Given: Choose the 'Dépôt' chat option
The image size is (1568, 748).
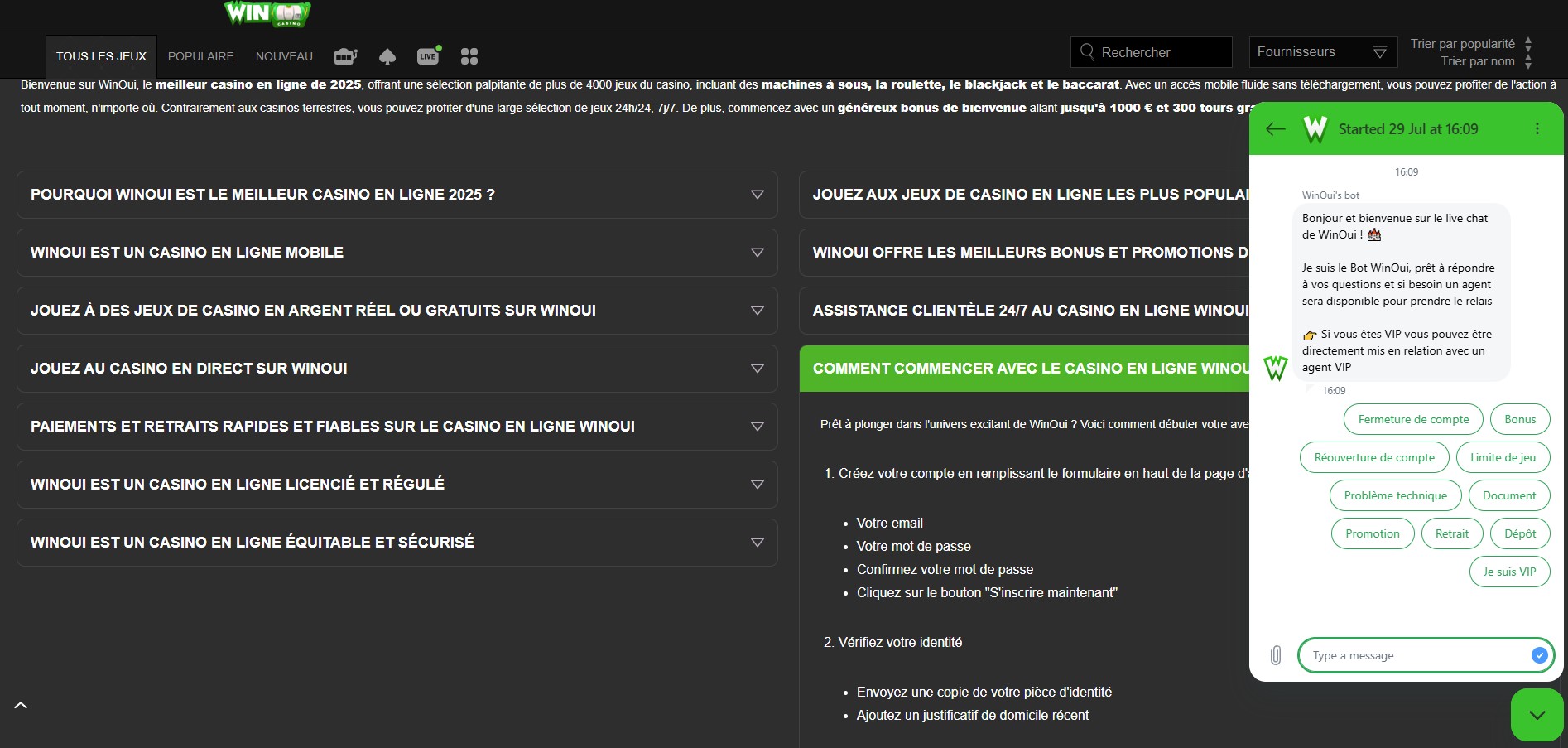Looking at the screenshot, I should 1520,533.
